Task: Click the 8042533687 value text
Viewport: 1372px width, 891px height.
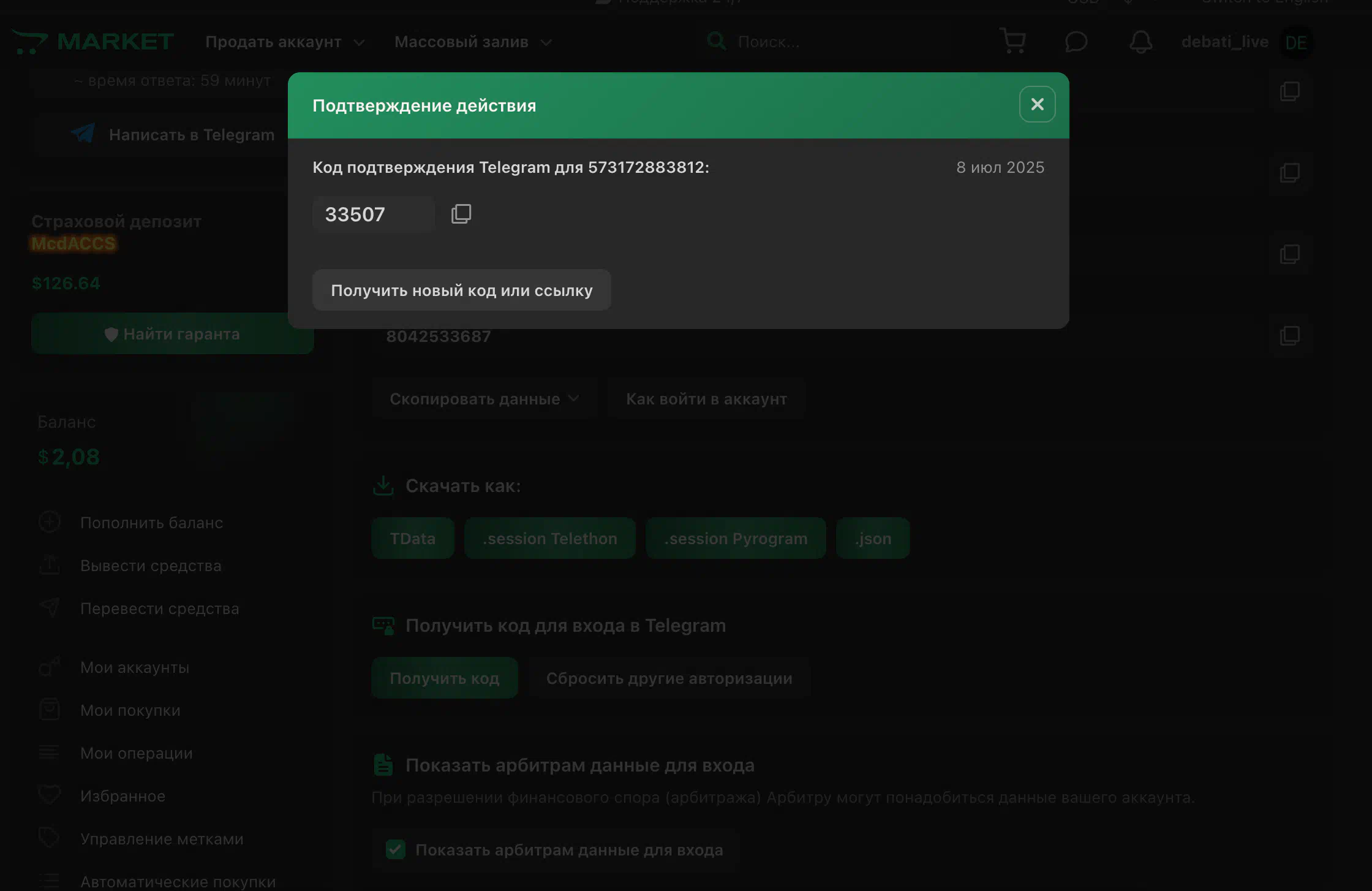Action: (x=439, y=336)
